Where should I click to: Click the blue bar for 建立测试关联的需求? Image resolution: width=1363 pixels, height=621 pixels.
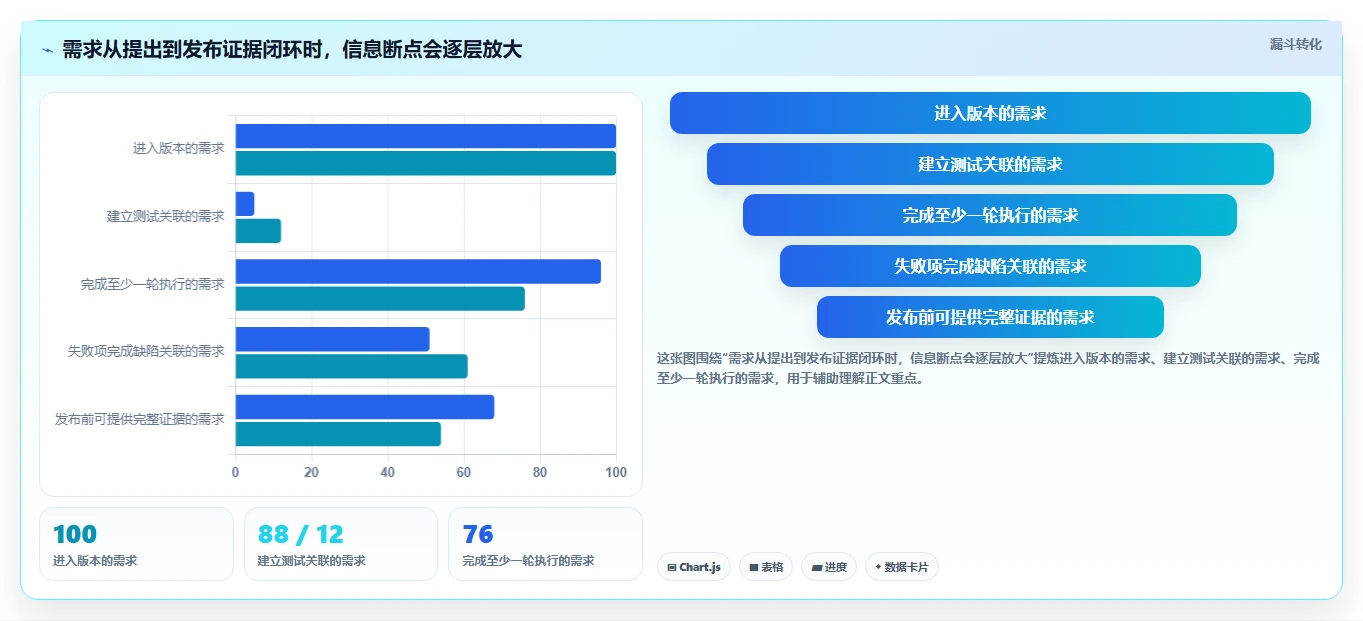click(x=245, y=204)
